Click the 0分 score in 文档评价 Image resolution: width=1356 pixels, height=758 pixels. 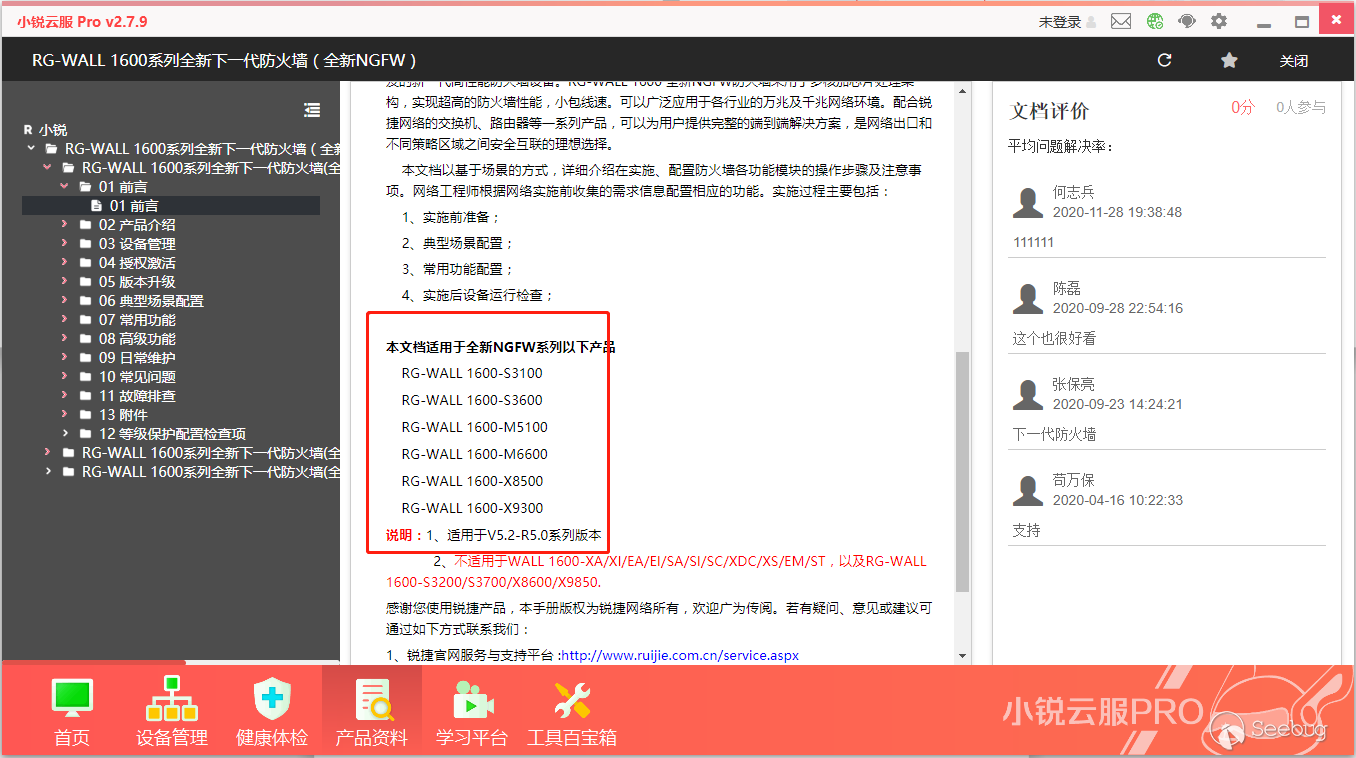click(x=1243, y=108)
